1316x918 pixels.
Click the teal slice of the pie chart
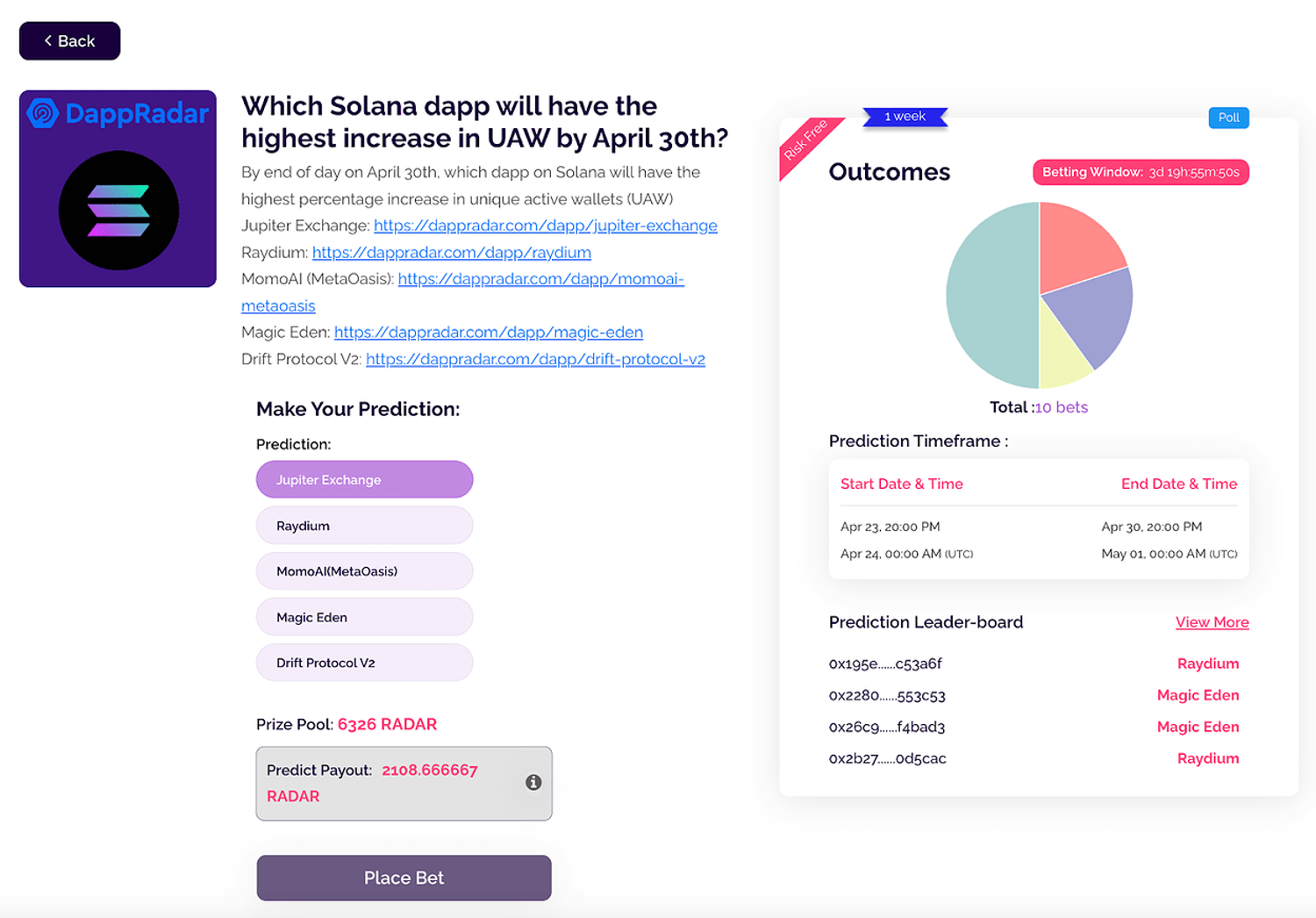pos(991,296)
